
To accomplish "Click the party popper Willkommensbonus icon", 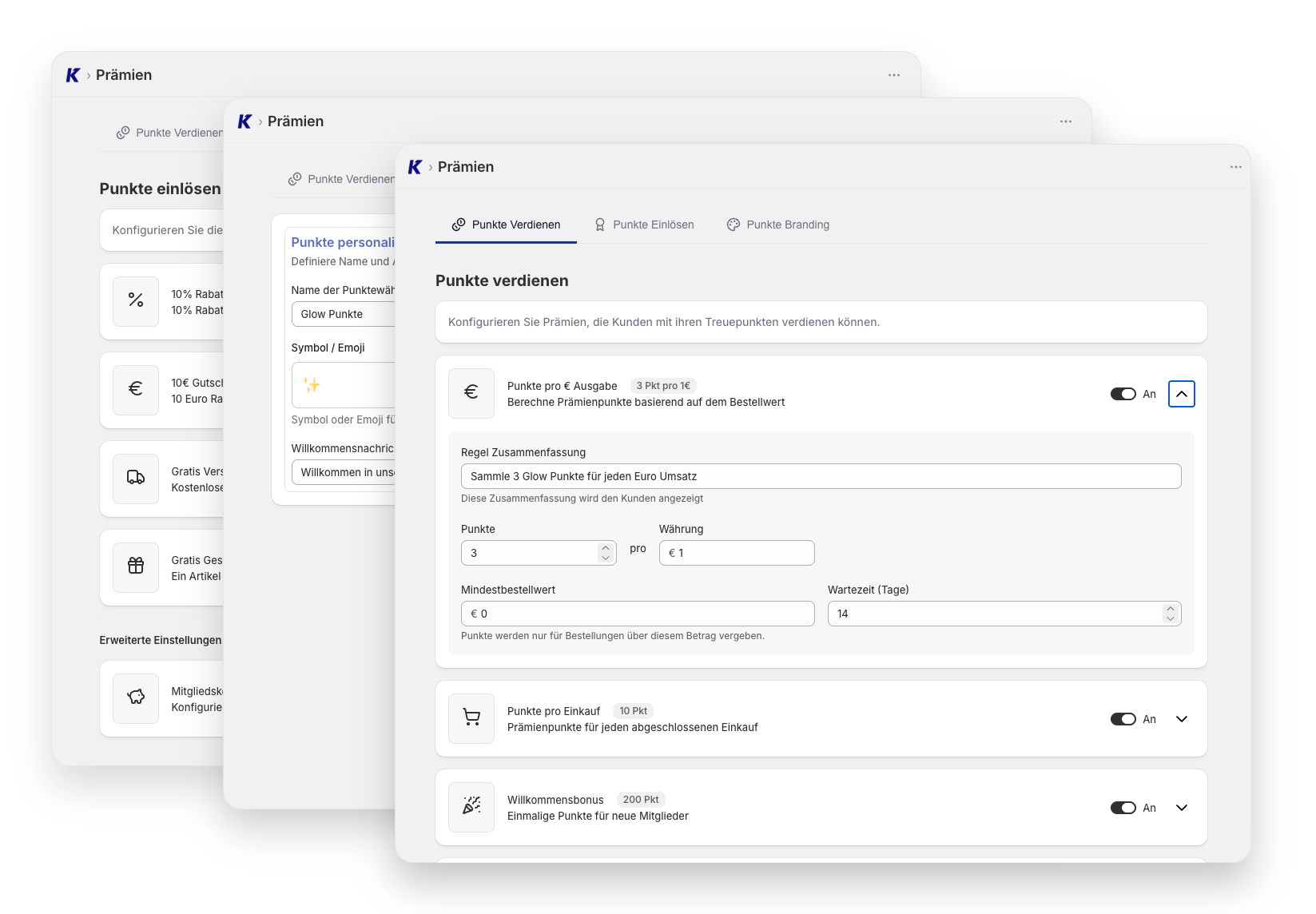I will coord(471,807).
